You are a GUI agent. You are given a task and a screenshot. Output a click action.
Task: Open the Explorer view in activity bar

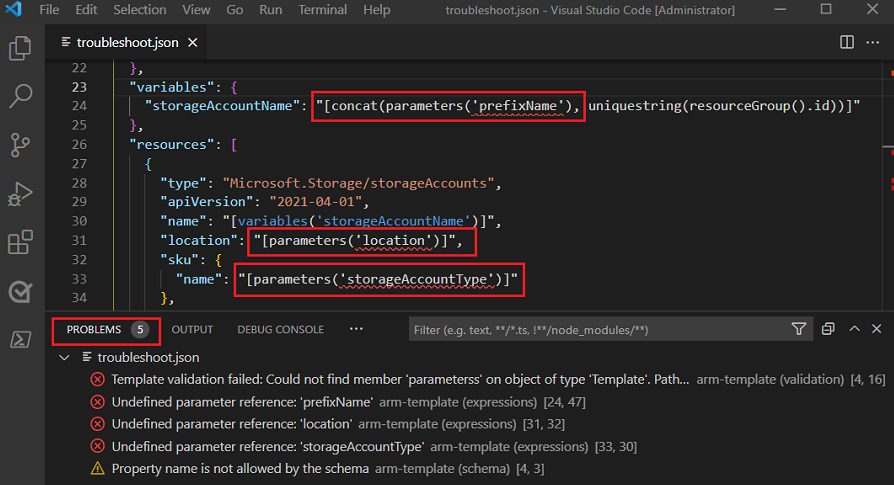click(x=20, y=48)
